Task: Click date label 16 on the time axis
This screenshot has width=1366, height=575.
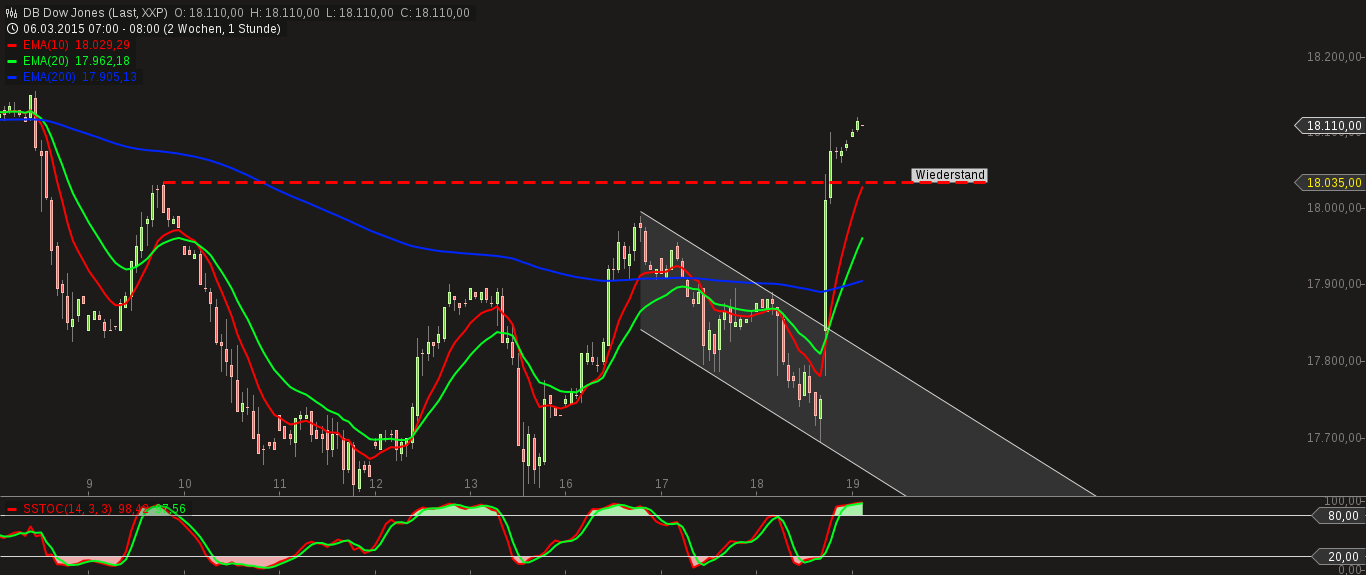Action: click(566, 484)
